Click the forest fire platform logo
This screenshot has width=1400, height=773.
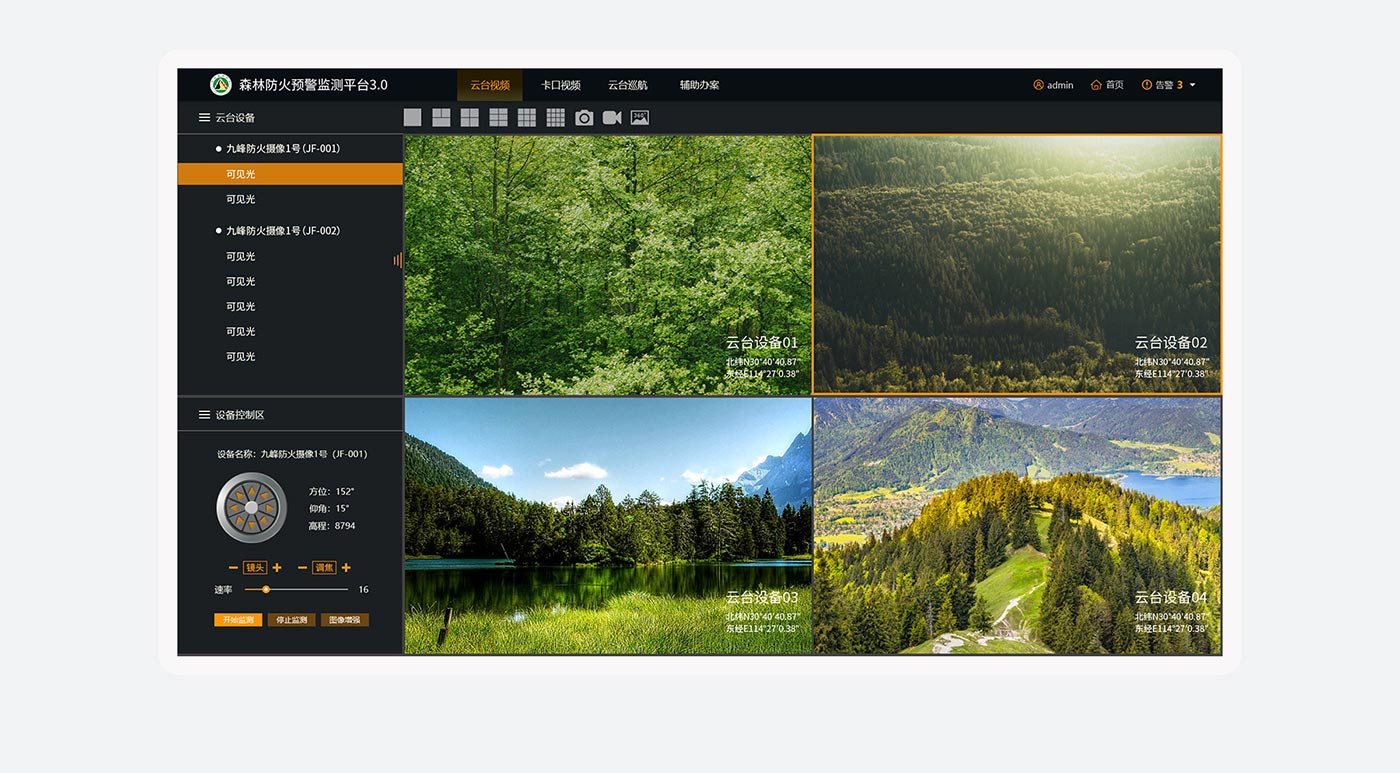(221, 85)
